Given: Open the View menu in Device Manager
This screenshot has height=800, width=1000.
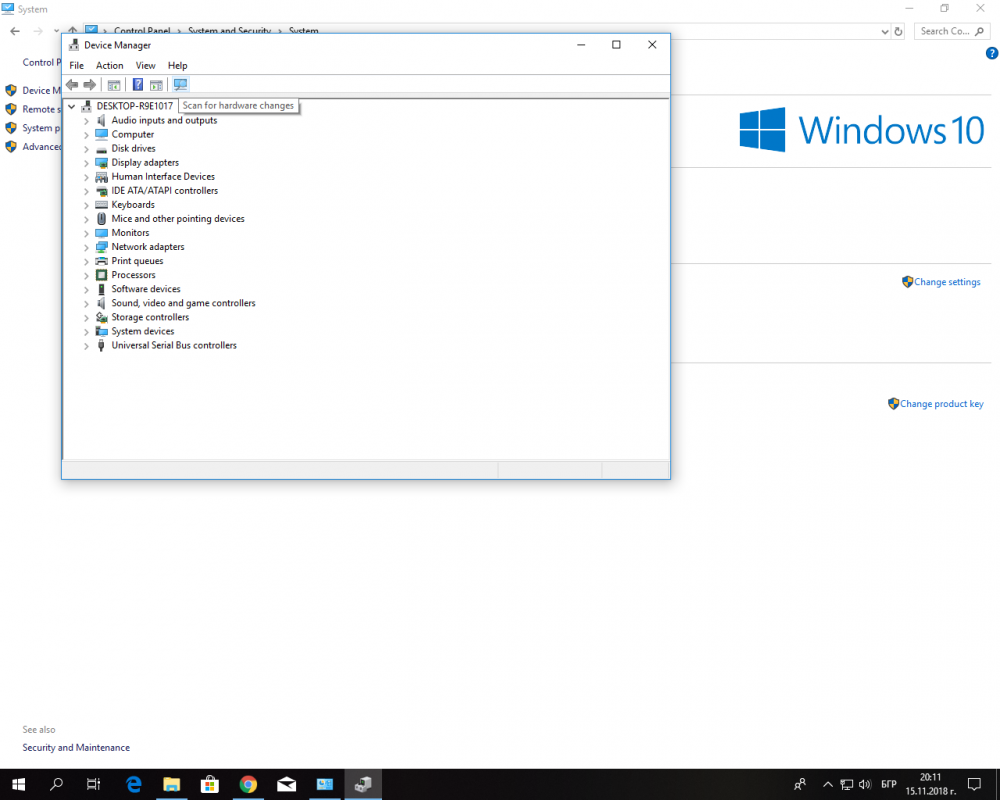Looking at the screenshot, I should click(x=145, y=66).
